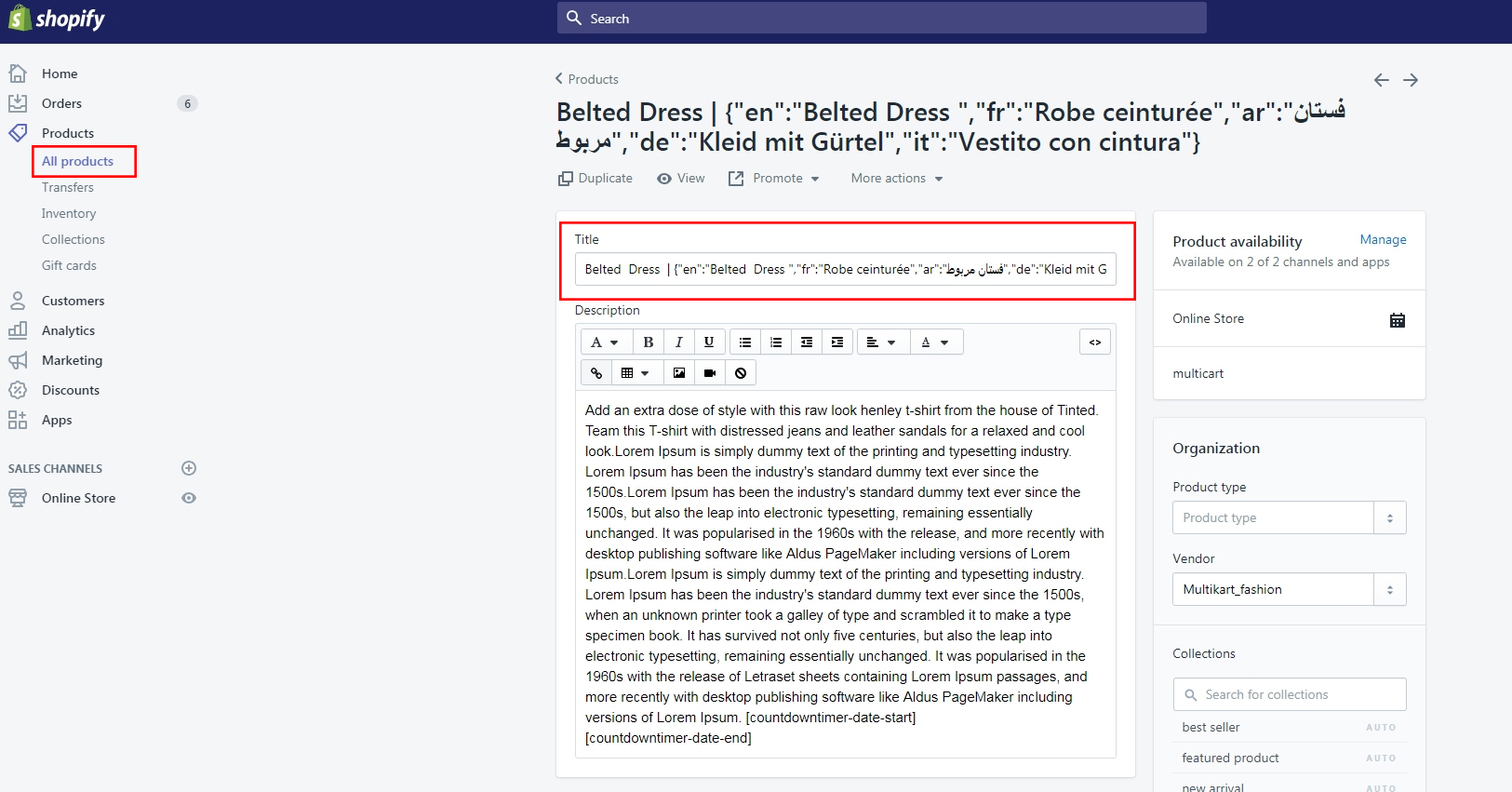Click the Analytics bar chart icon

[x=18, y=330]
